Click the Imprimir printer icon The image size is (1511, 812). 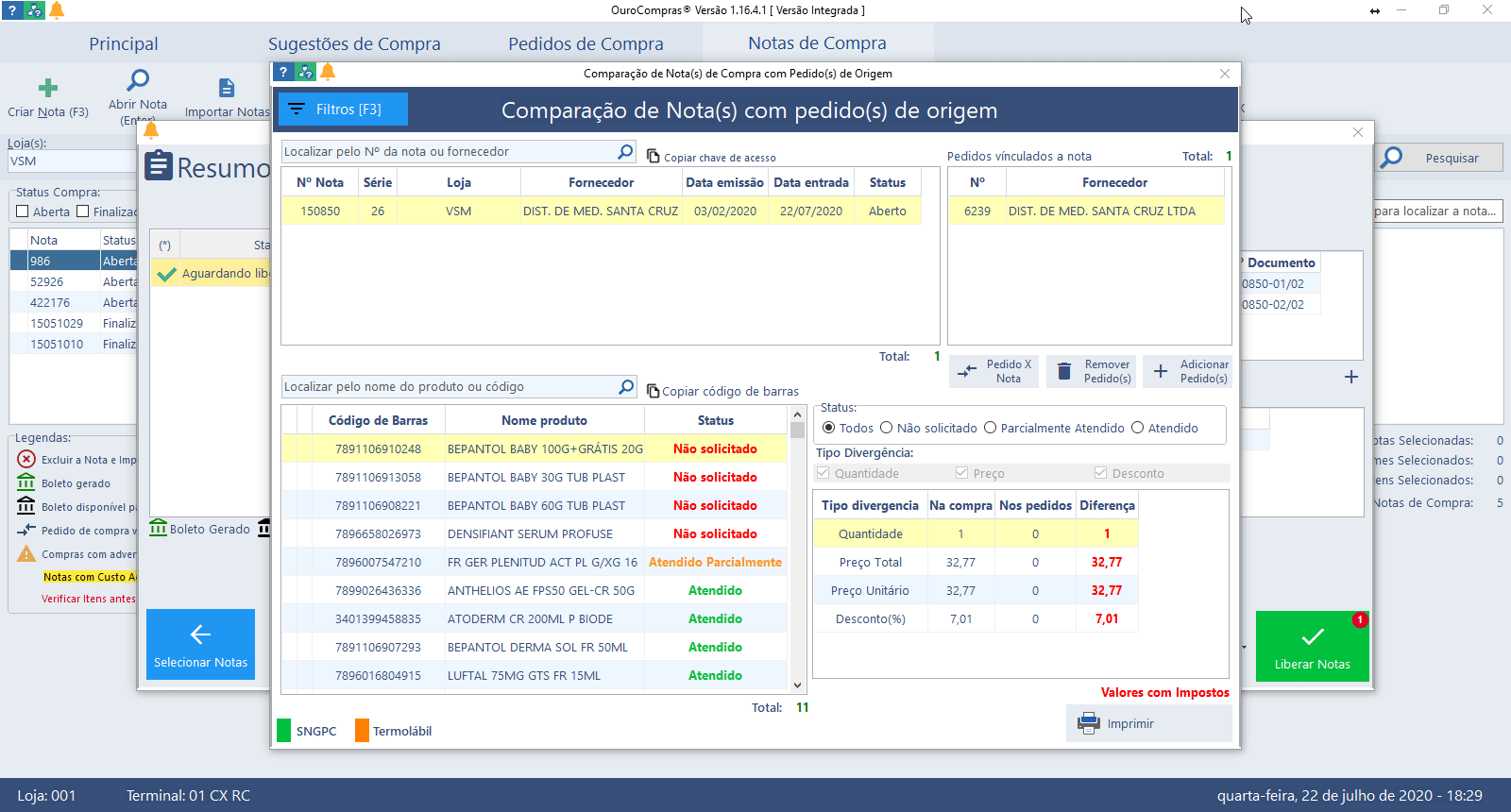coord(1089,724)
